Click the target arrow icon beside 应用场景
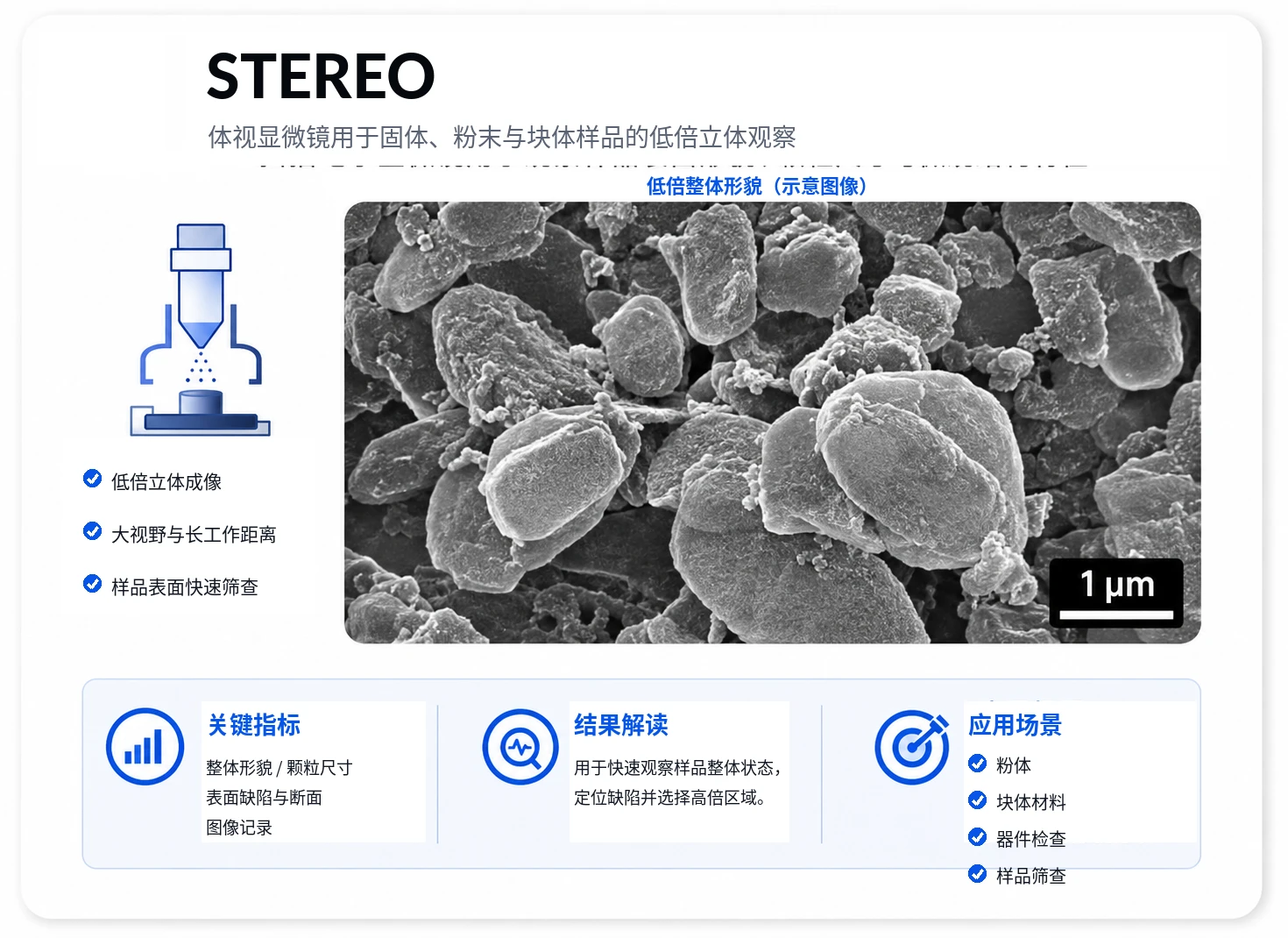This screenshot has height=938, width=1288. (912, 747)
